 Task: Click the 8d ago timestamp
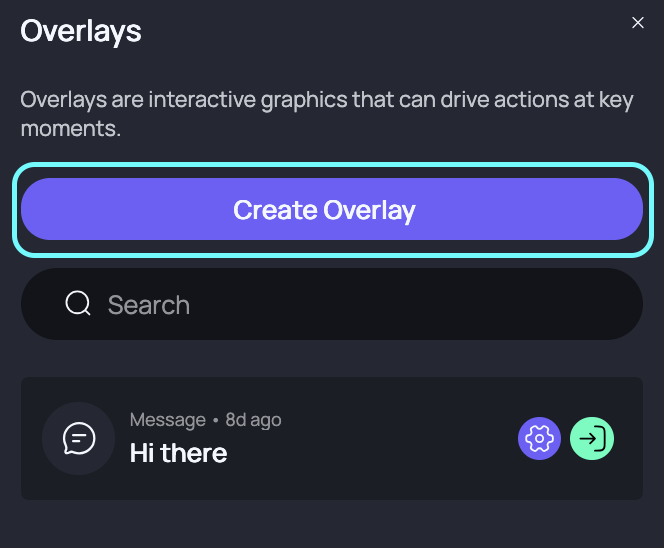click(x=253, y=420)
